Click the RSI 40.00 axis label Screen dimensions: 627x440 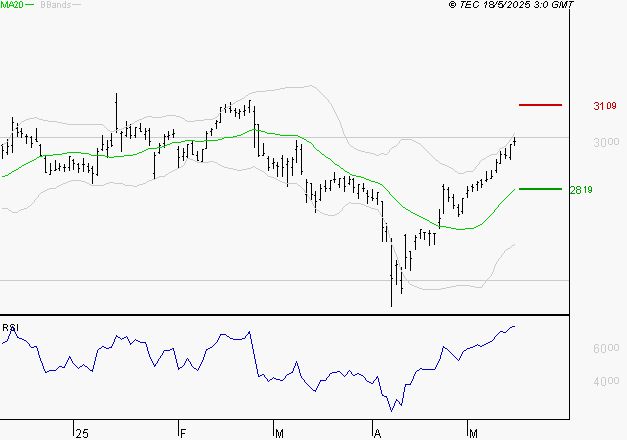(606, 381)
